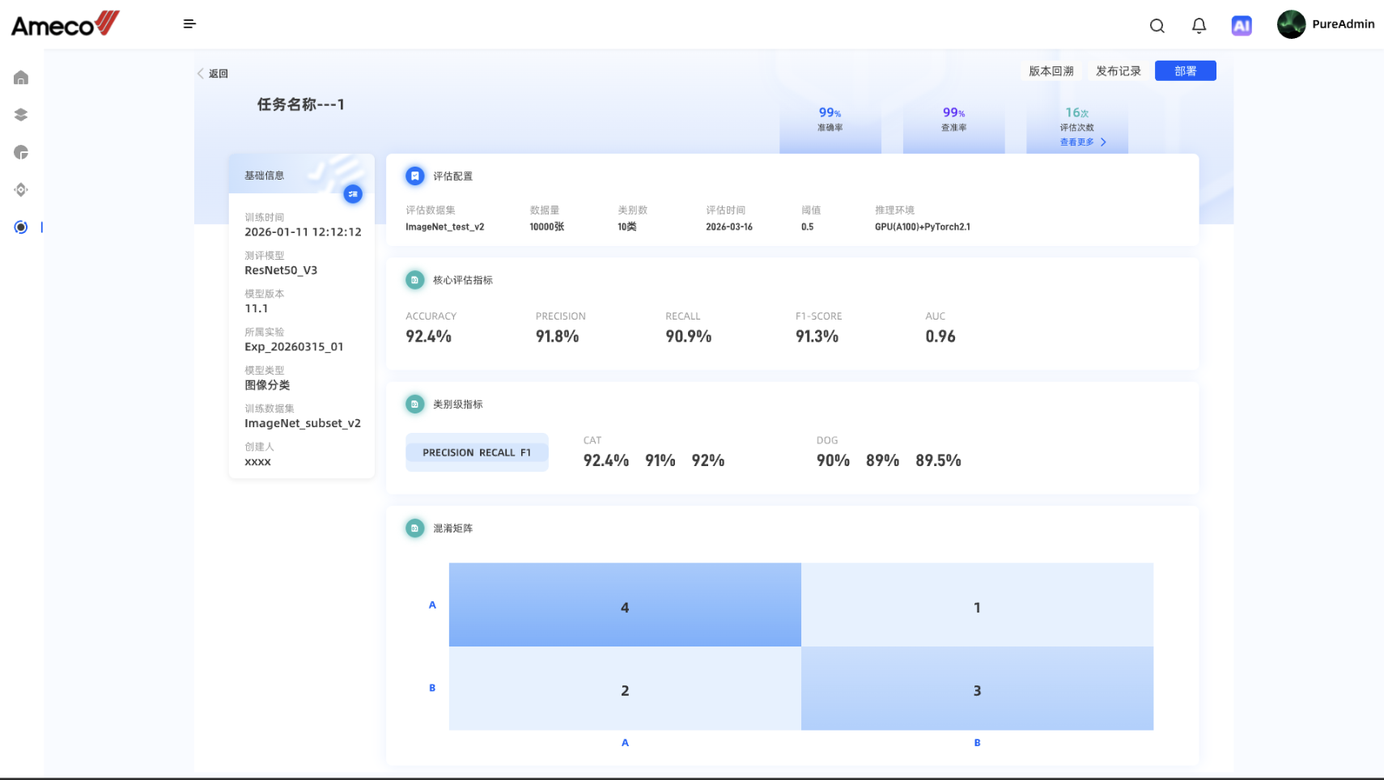The image size is (1384, 780).
Task: Click DOG precision value 90%
Action: [x=833, y=460]
